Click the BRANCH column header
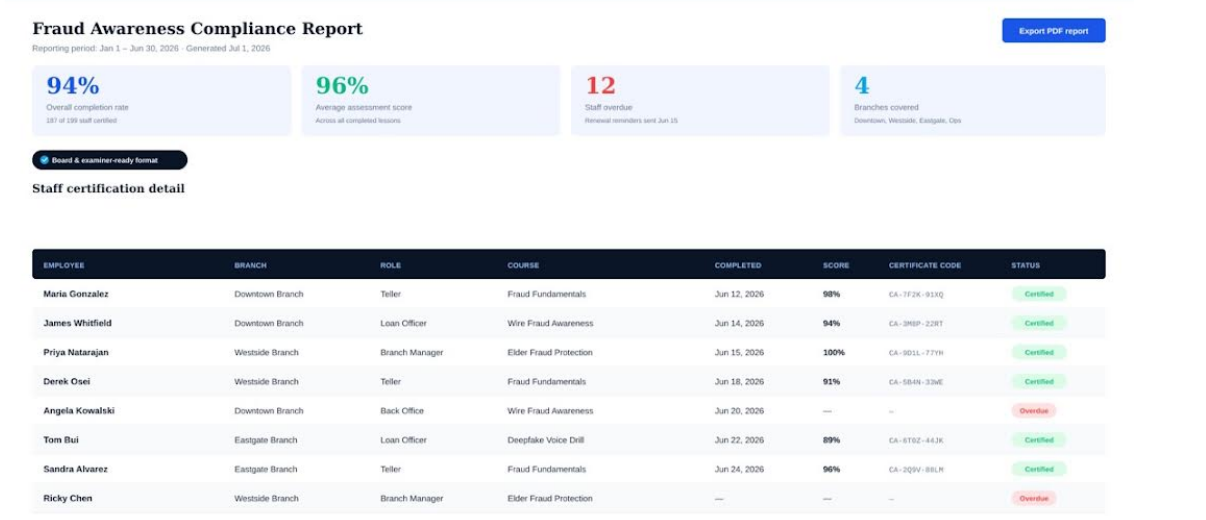Screen dimensions: 1206x520 click(x=250, y=266)
